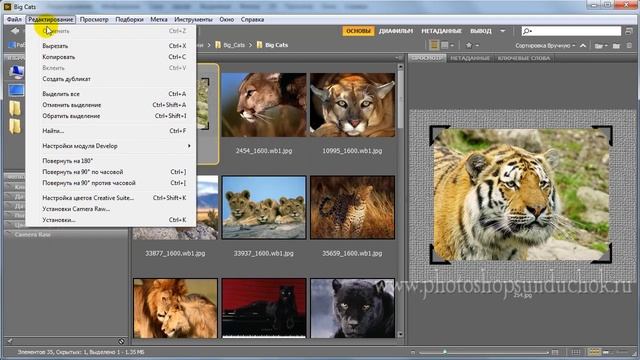Choose Вырезать in the edit menu
The width and height of the screenshot is (640, 360).
(x=111, y=46)
